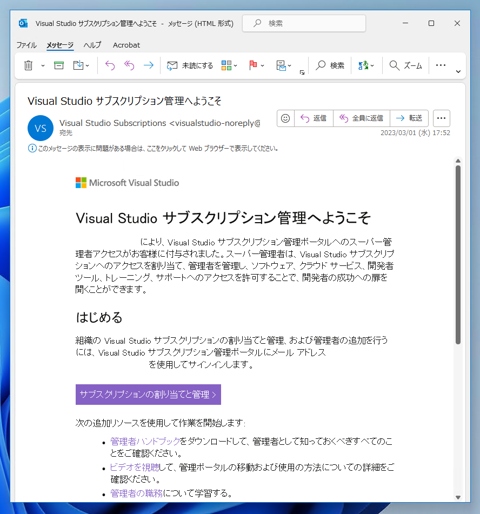The width and height of the screenshot is (480, 514).
Task: Open the Acrobat tab
Action: point(126,45)
